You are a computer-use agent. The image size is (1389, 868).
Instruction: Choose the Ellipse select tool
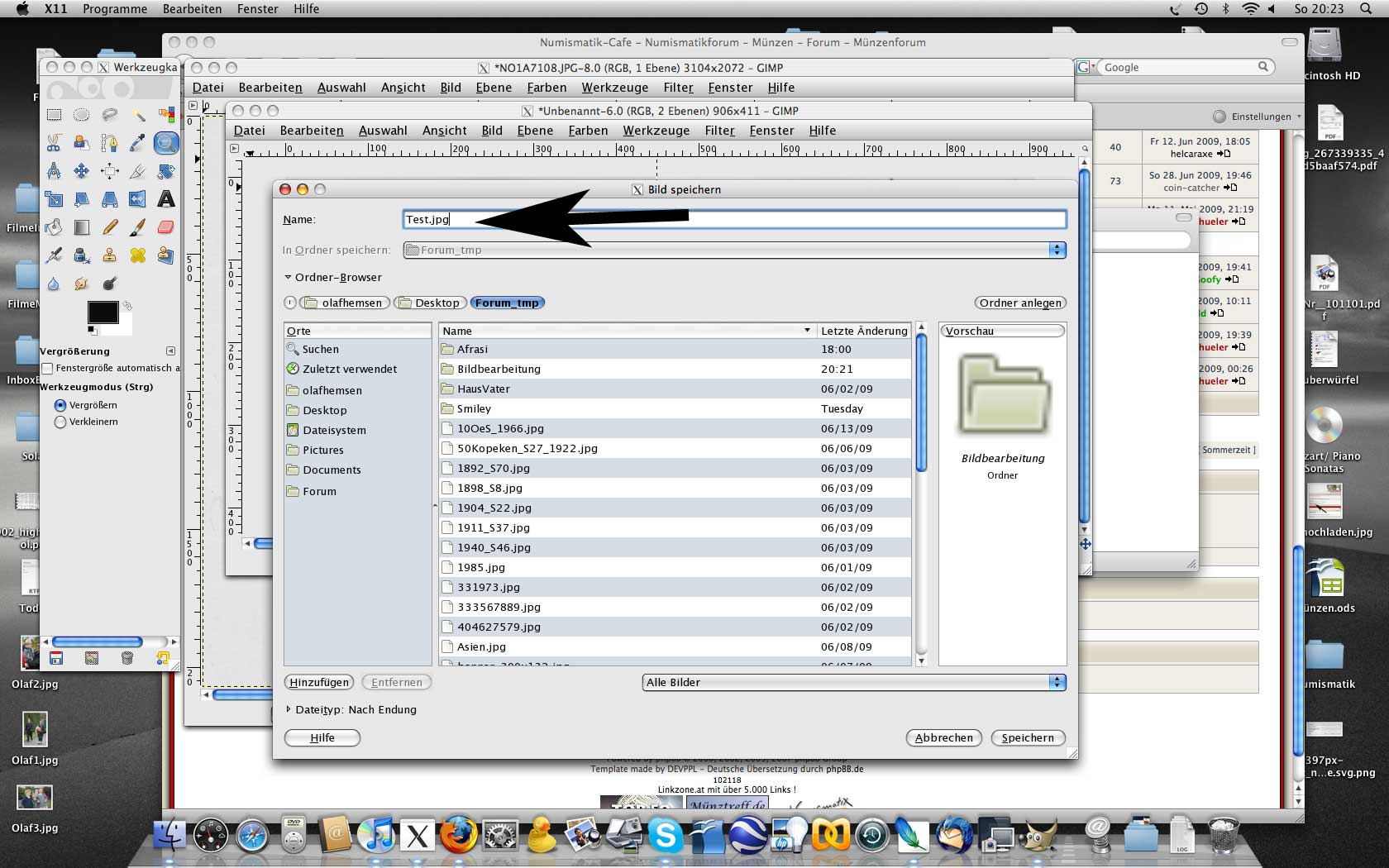coord(82,115)
